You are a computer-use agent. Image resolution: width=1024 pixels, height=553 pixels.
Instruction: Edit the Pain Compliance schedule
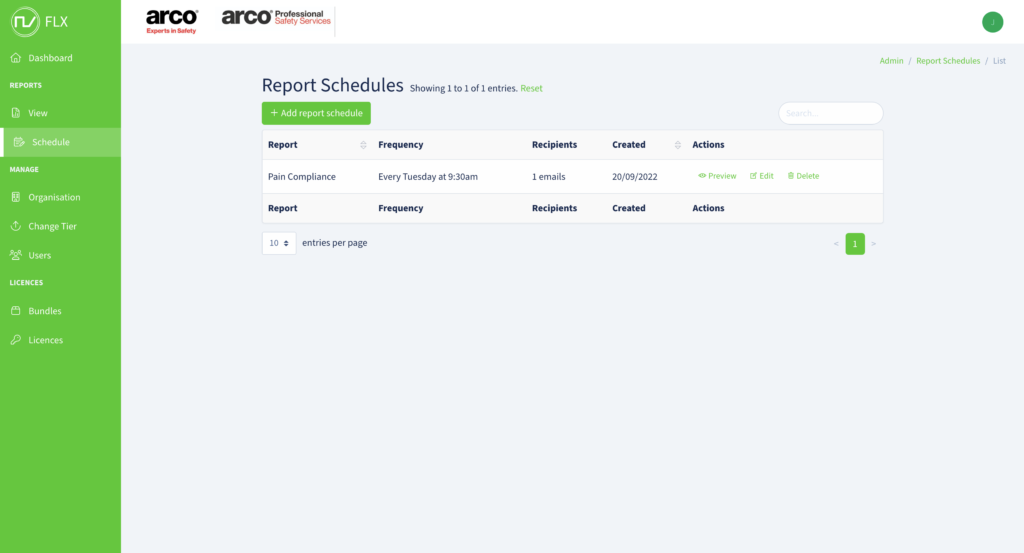(x=762, y=176)
